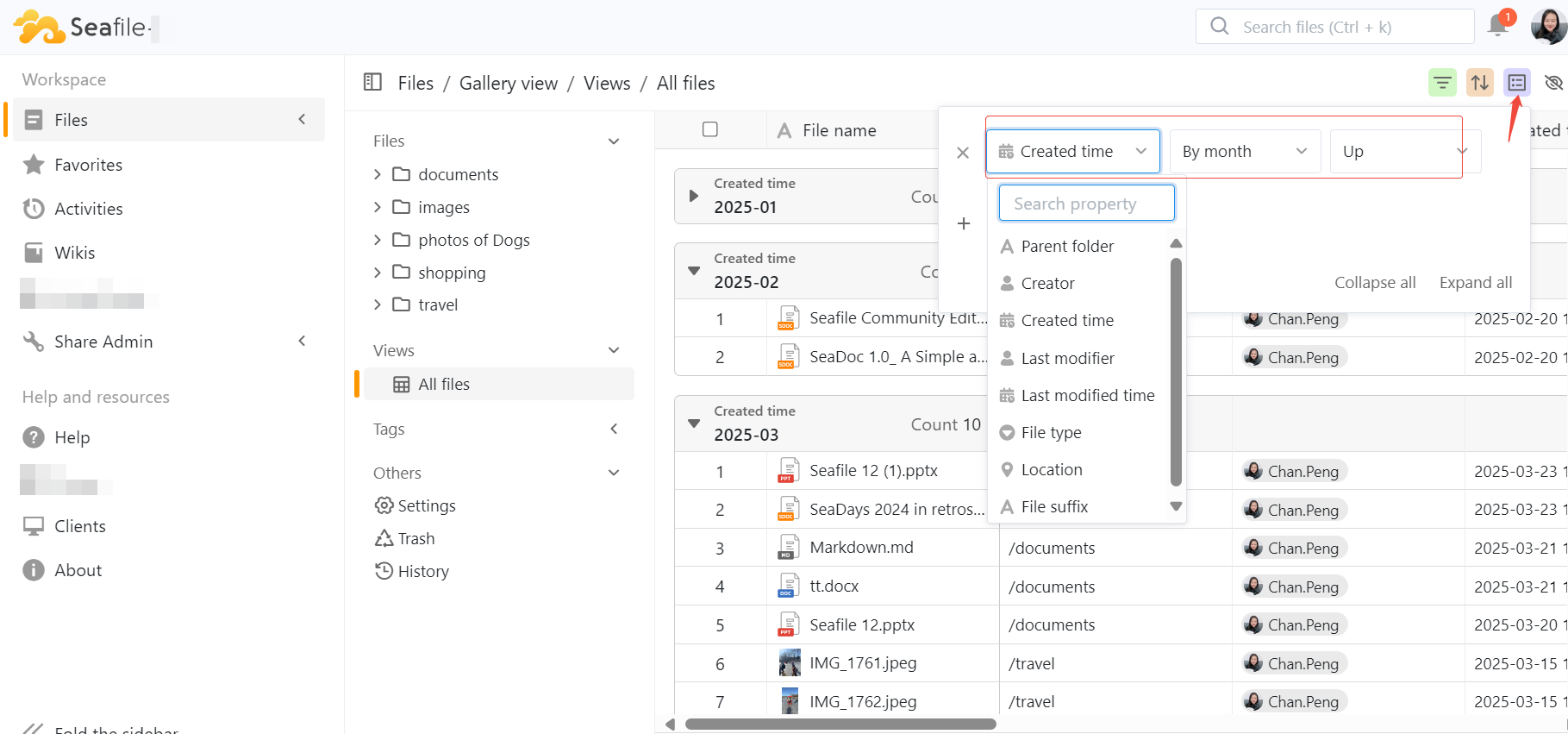Click the hide properties eye icon
This screenshot has height=734, width=1568.
coord(1553,83)
